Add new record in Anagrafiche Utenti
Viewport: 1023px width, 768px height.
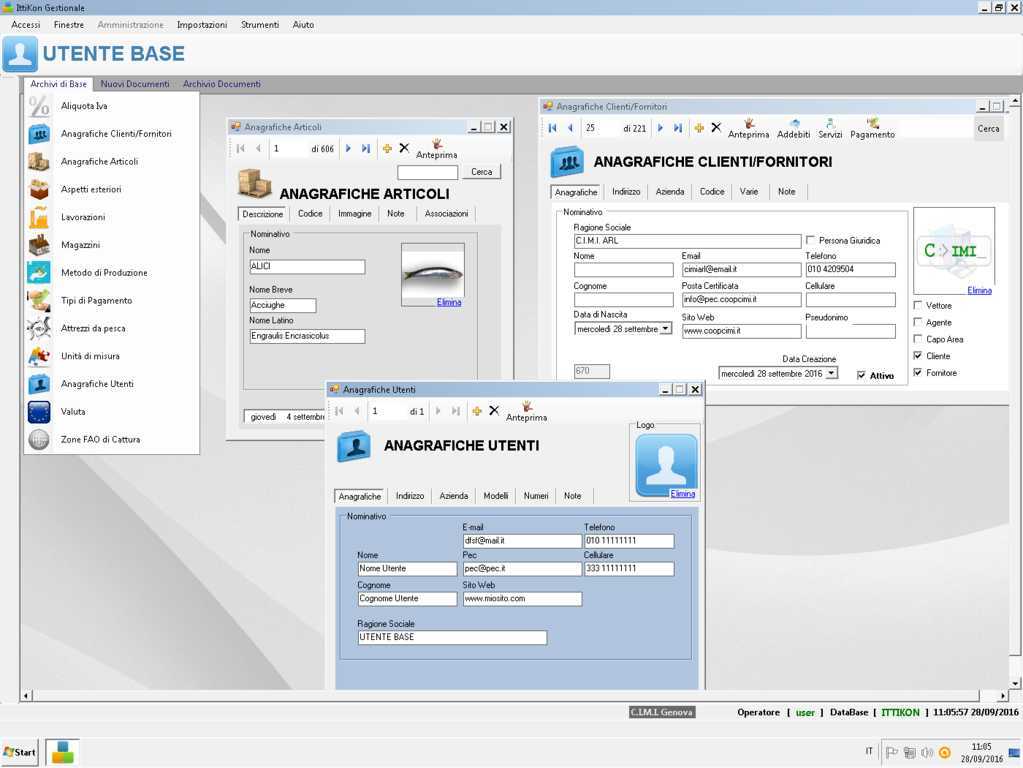coord(477,411)
